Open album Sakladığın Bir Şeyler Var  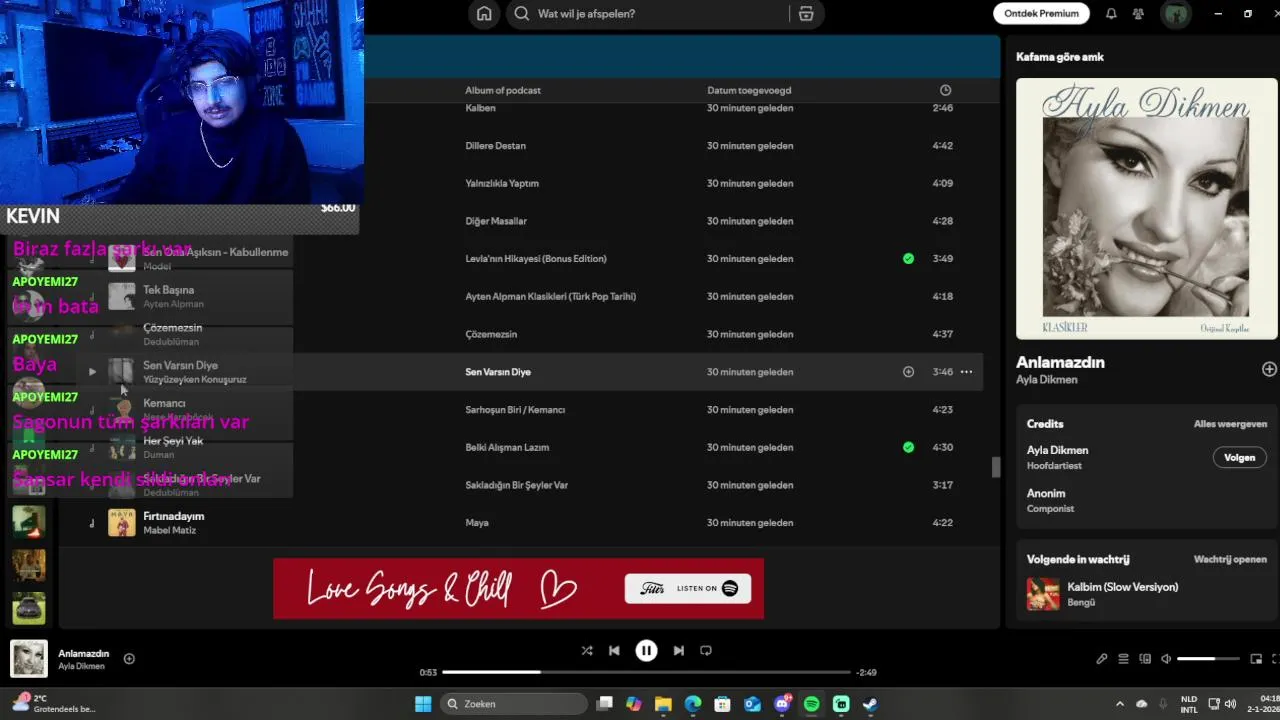tap(516, 485)
